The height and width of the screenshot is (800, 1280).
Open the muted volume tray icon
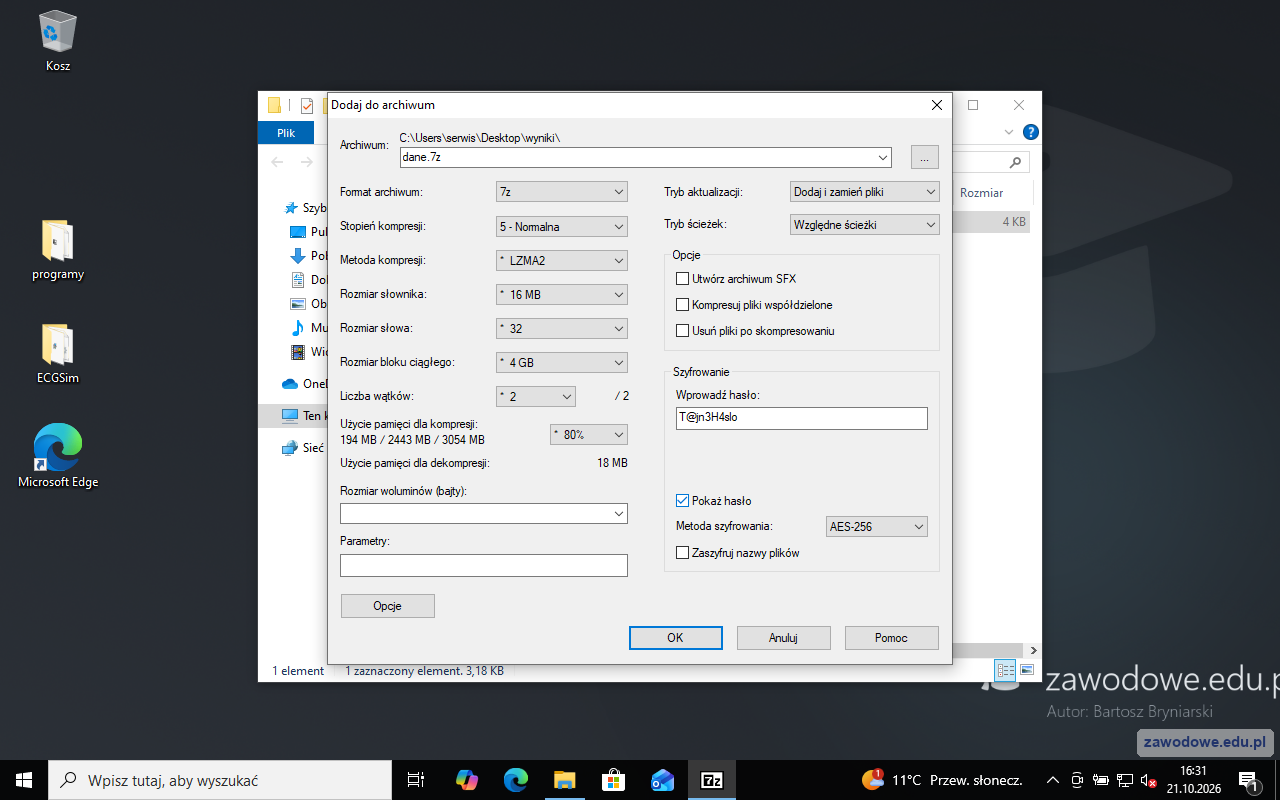coord(1148,780)
